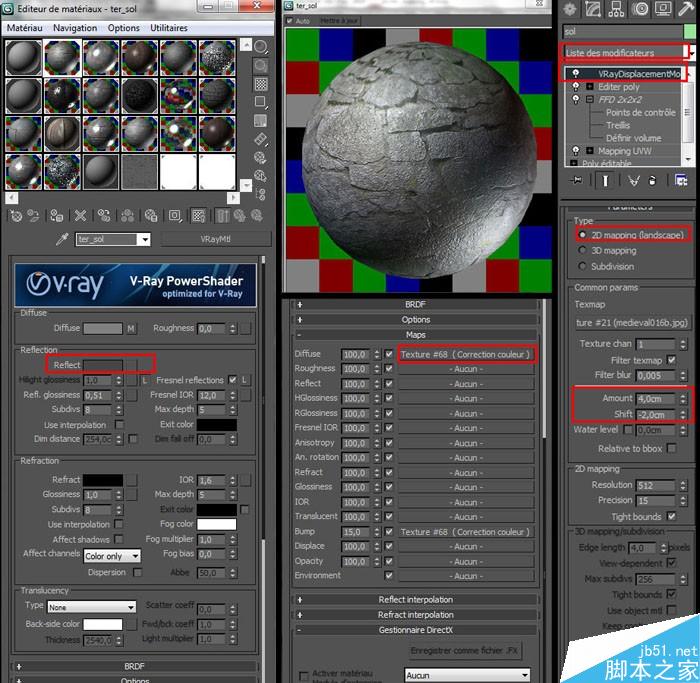Toggle the Dispersion checkbox
This screenshot has height=683, width=700.
(x=138, y=572)
